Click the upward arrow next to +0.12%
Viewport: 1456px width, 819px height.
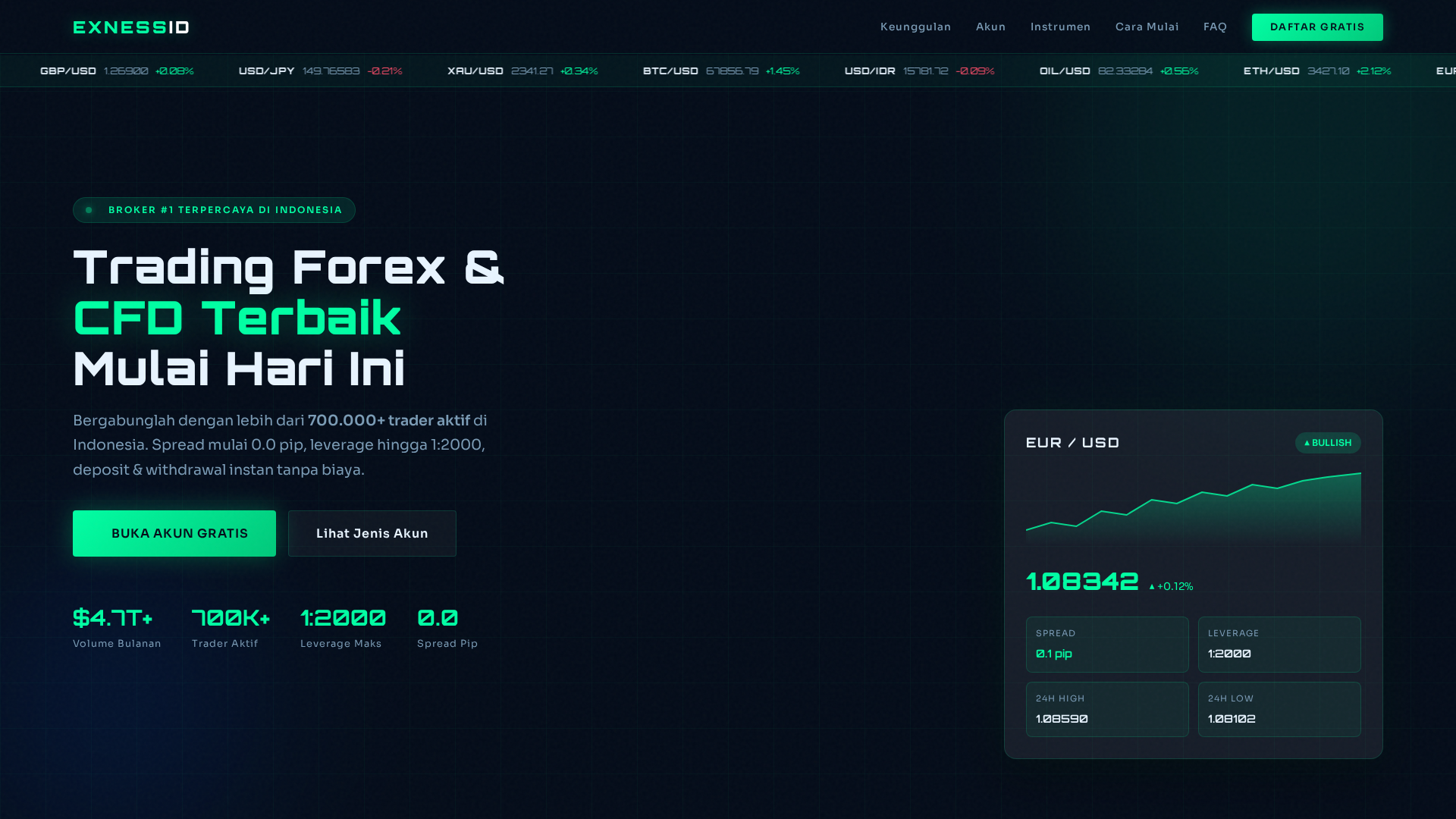click(x=1153, y=585)
